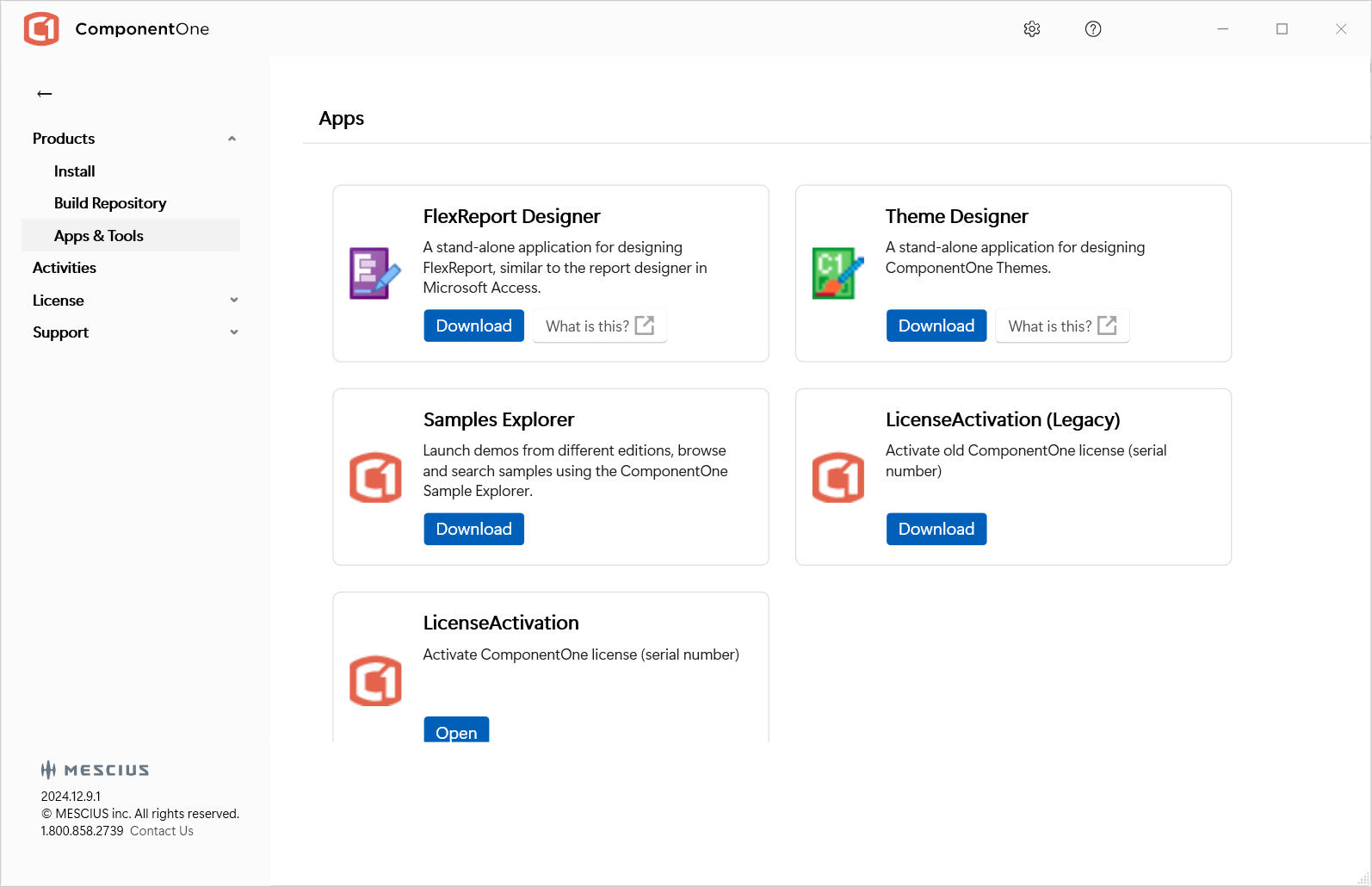Click the FlexReport Designer app icon
Screen dimensions: 1372x887
pyautogui.click(x=374, y=273)
